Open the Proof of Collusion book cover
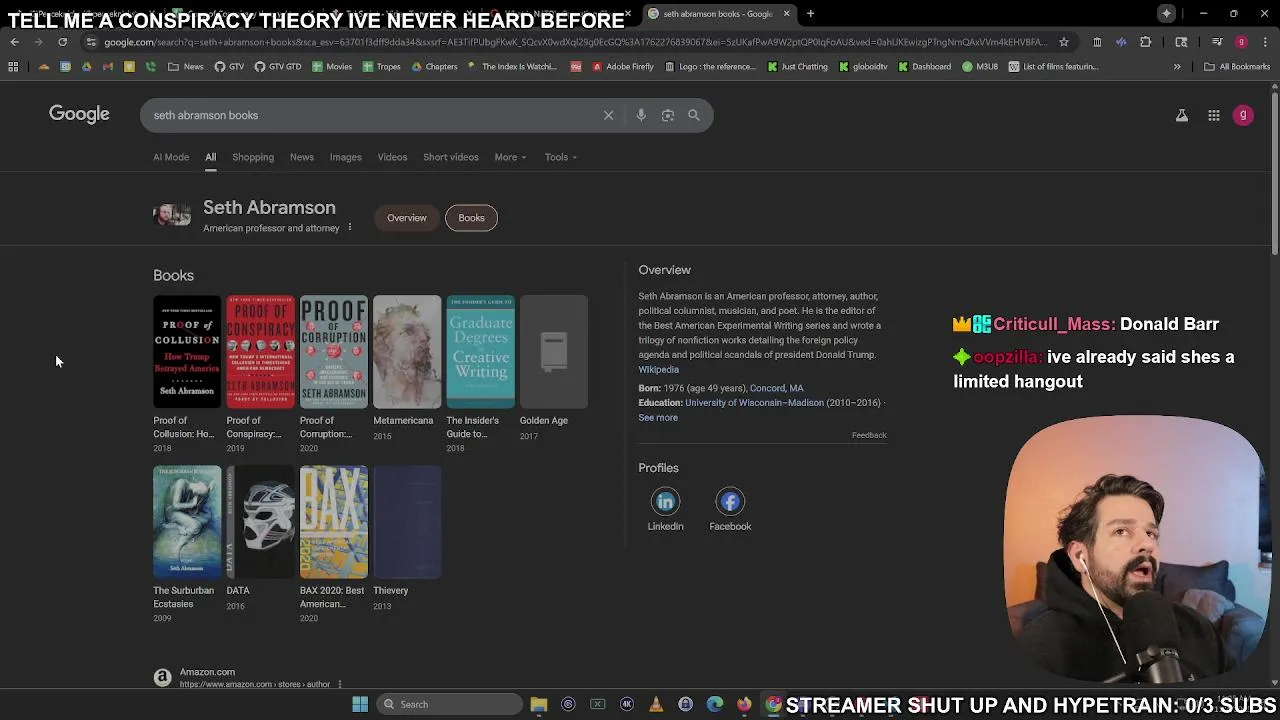 (187, 352)
